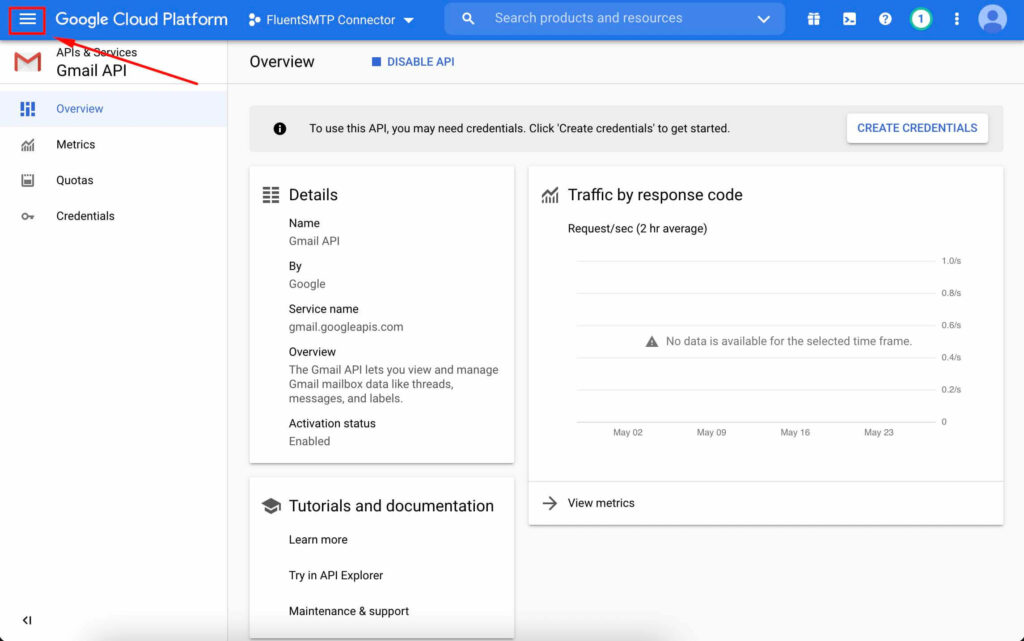The image size is (1024, 641).
Task: Click the Traffic by response code chart icon
Action: click(x=550, y=195)
